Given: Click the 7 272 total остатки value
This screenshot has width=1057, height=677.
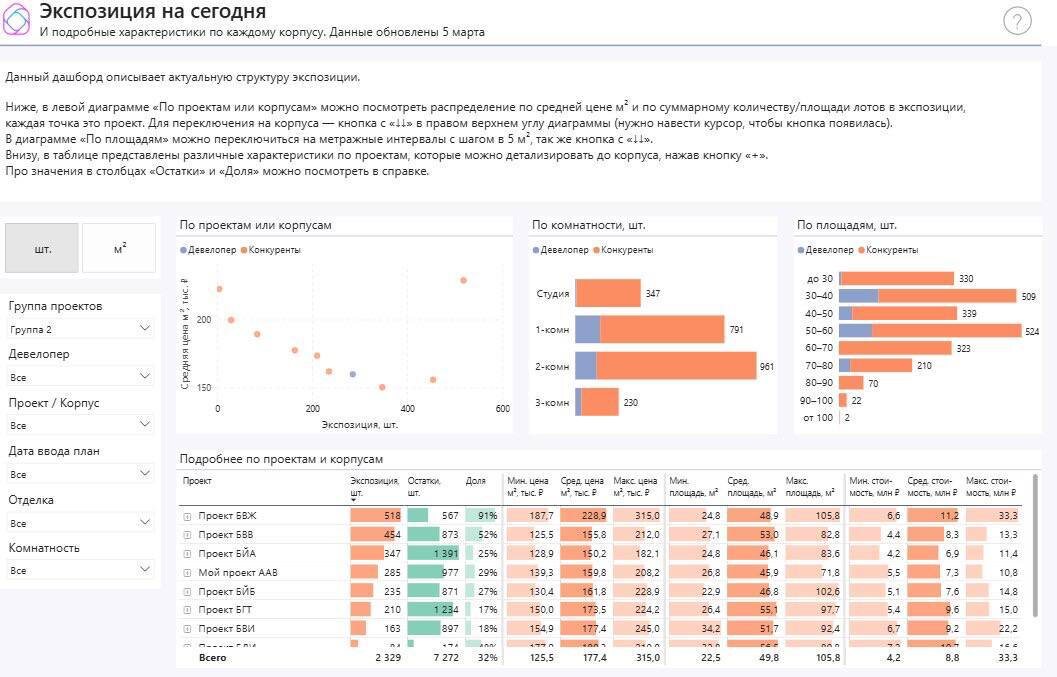Looking at the screenshot, I should click(x=446, y=657).
